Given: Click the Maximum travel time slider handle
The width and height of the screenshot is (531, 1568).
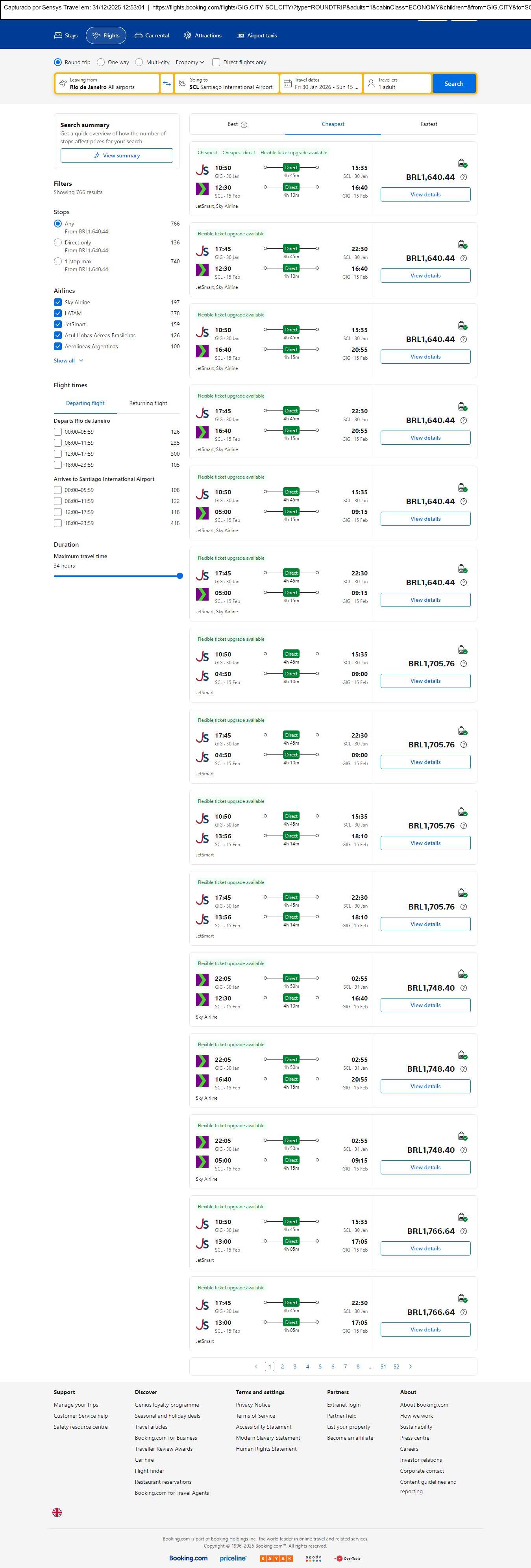Looking at the screenshot, I should pos(179,576).
